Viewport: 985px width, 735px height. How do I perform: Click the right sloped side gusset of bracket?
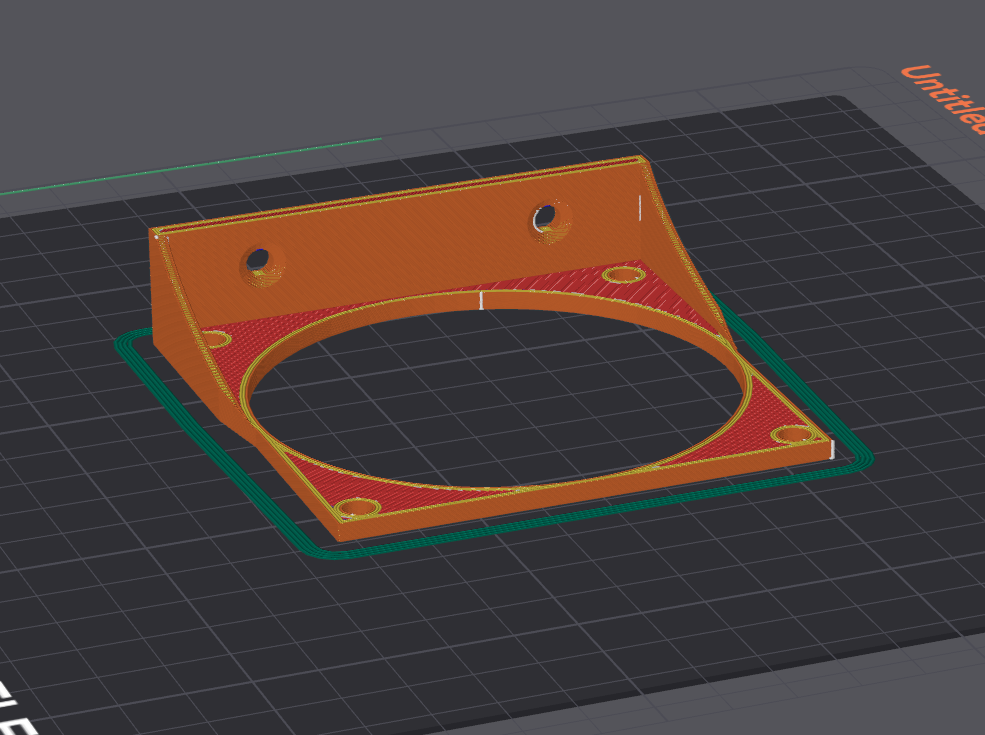click(690, 270)
